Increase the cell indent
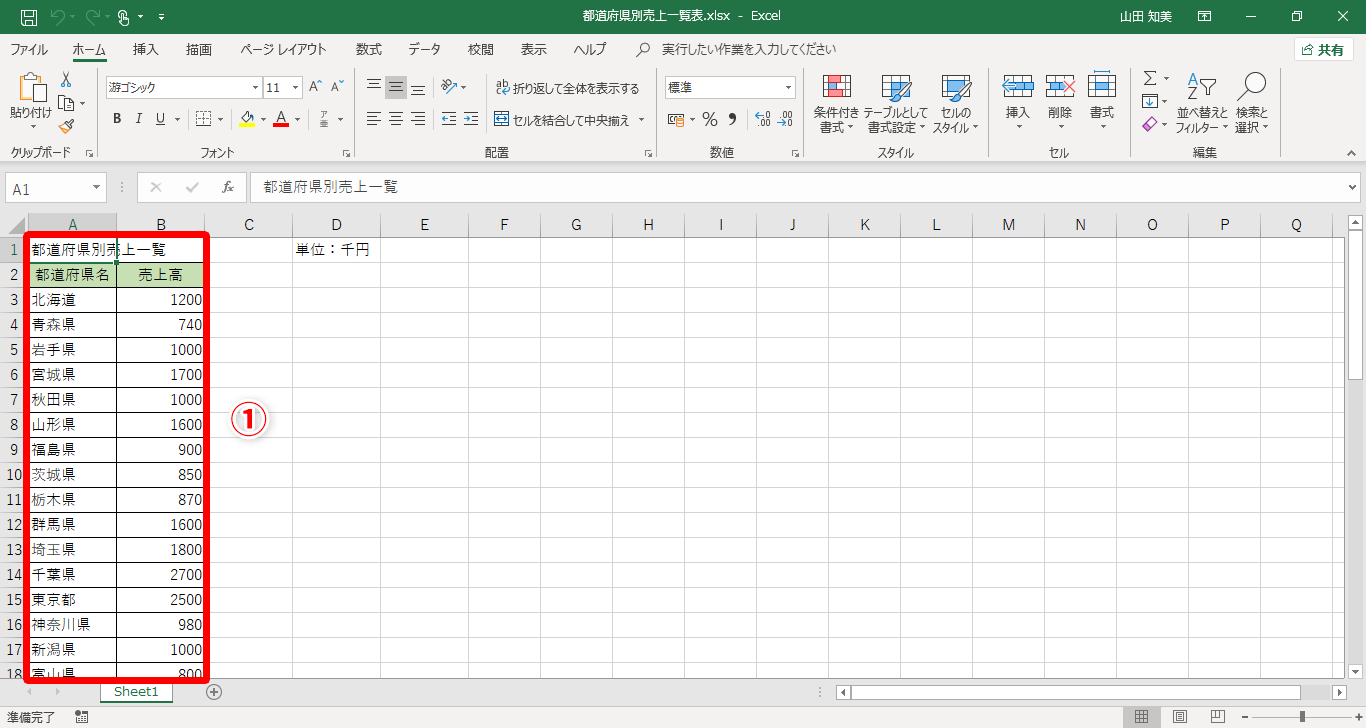1366x728 pixels. coord(470,119)
